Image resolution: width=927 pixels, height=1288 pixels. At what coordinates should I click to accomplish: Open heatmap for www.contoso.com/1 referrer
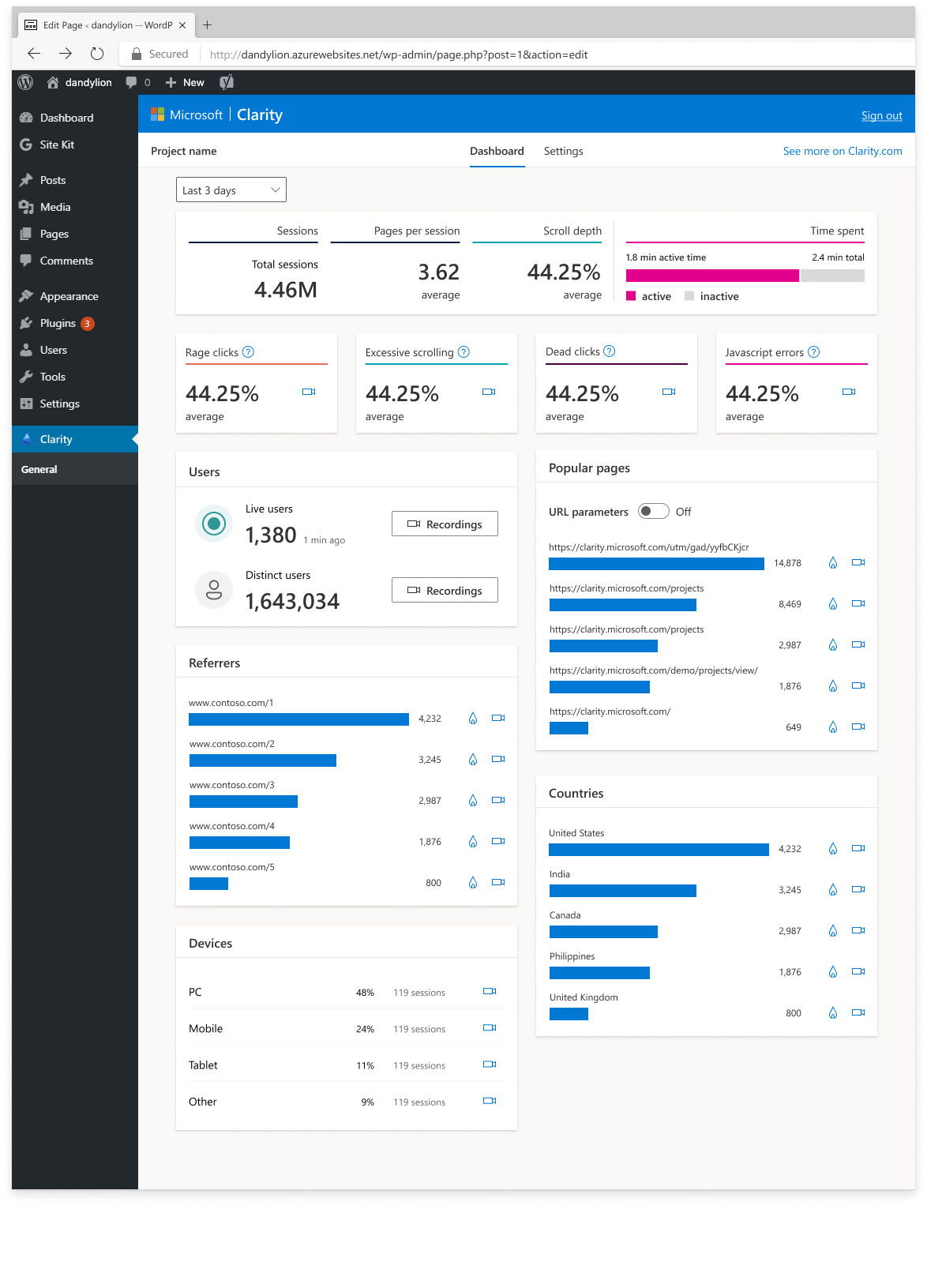472,719
